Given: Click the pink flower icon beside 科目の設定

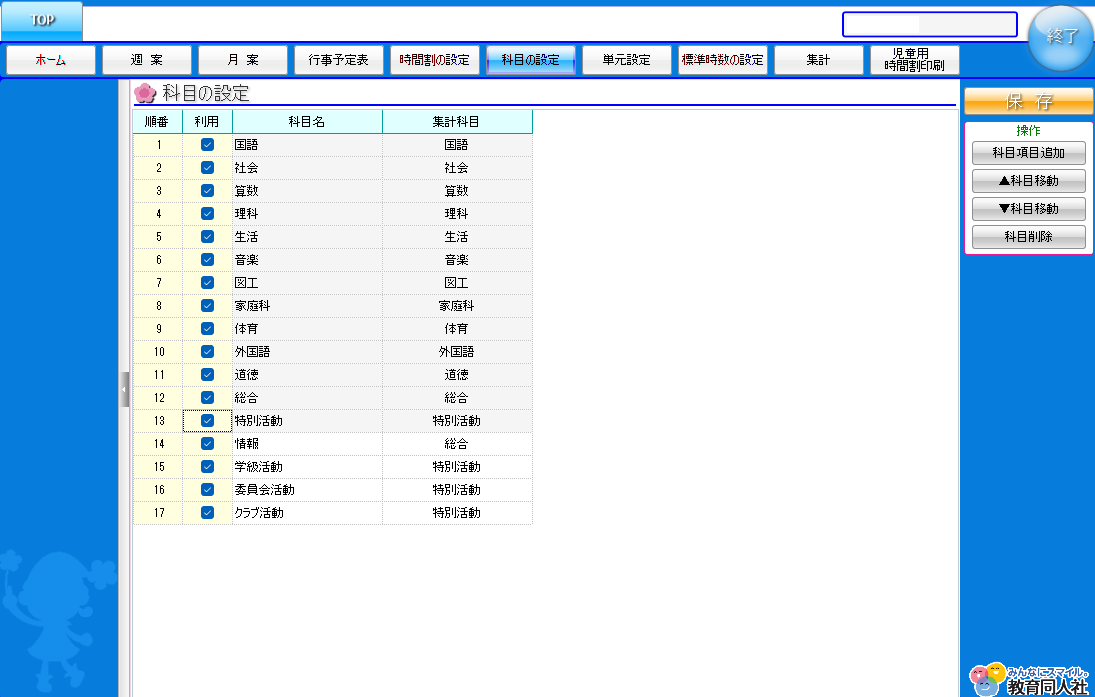Looking at the screenshot, I should [146, 94].
